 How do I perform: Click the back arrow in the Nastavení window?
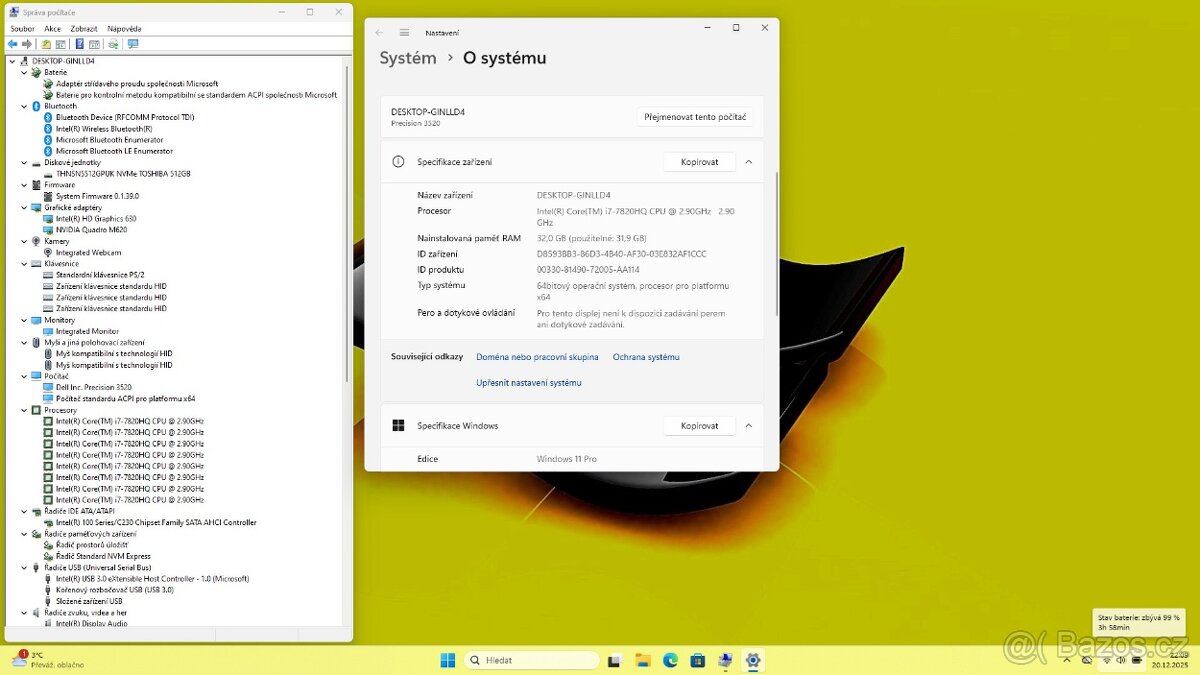coord(379,31)
